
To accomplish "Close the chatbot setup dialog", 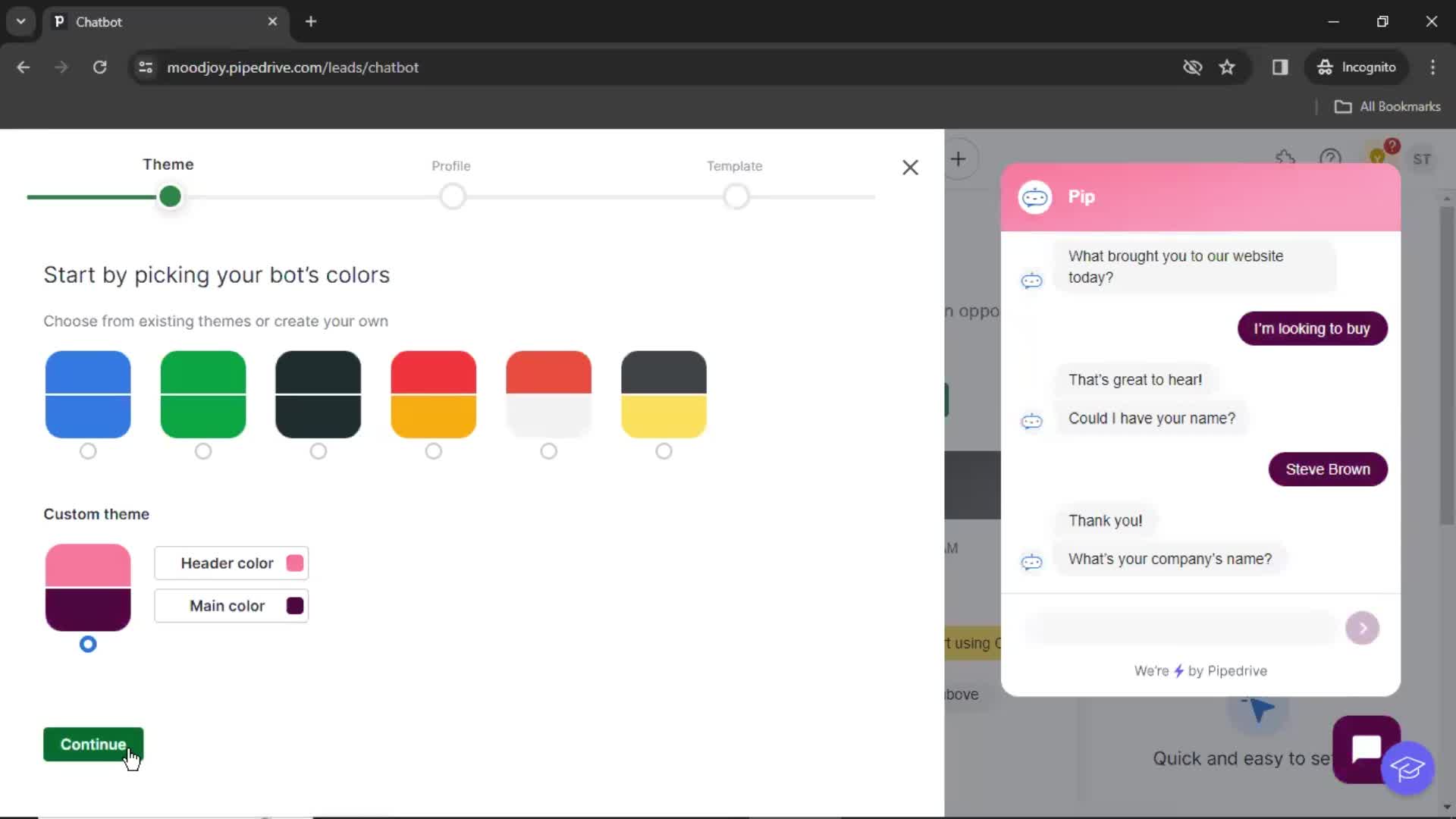I will pos(910,168).
